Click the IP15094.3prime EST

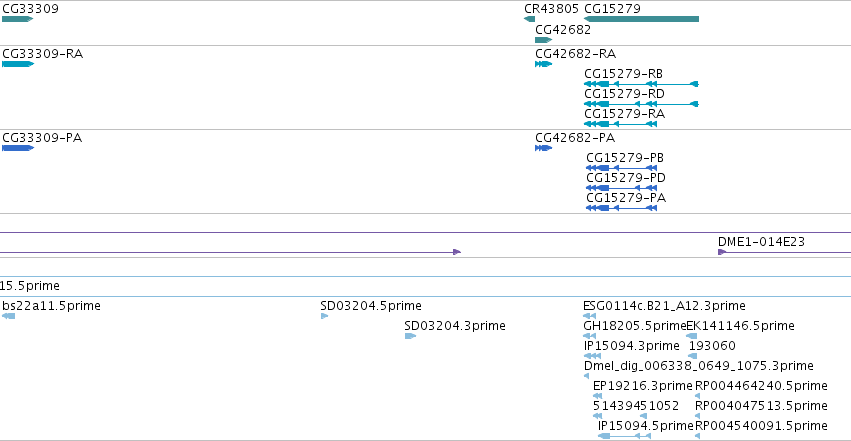(592, 356)
